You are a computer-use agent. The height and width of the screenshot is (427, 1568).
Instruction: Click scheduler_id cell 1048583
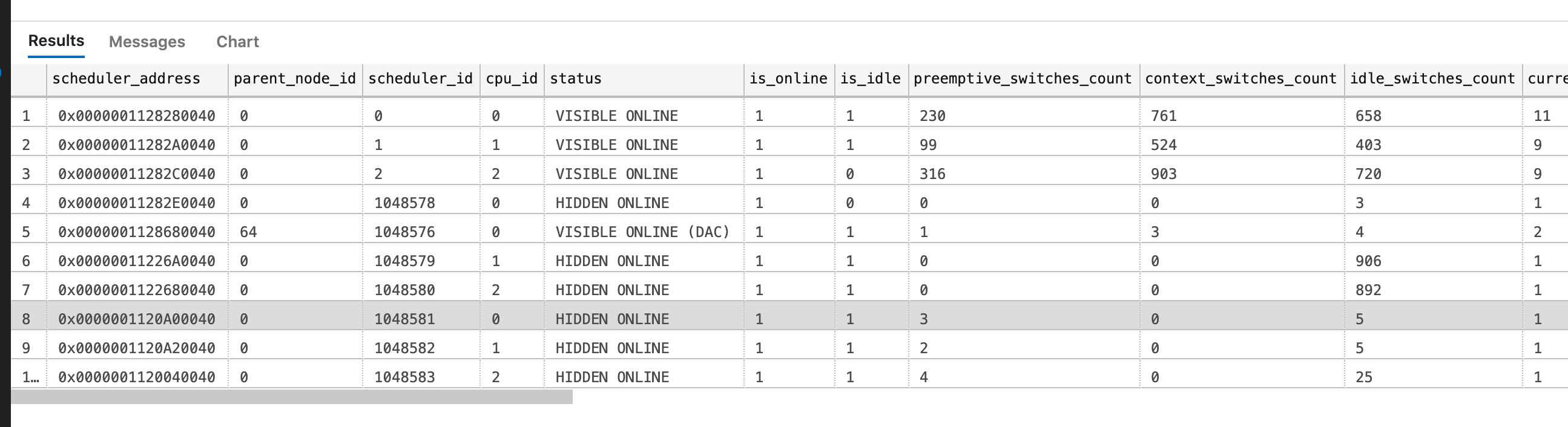coord(404,377)
